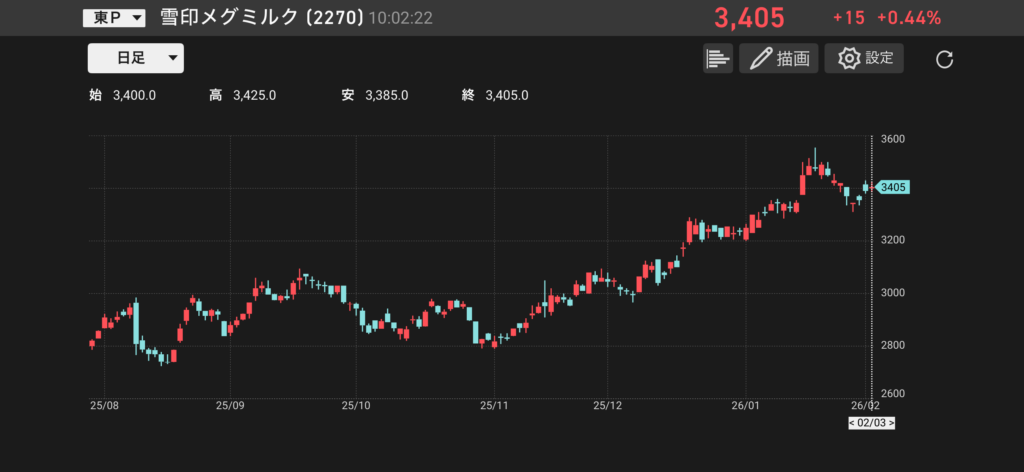
Task: Refresh the chart with the reload icon
Action: click(944, 59)
